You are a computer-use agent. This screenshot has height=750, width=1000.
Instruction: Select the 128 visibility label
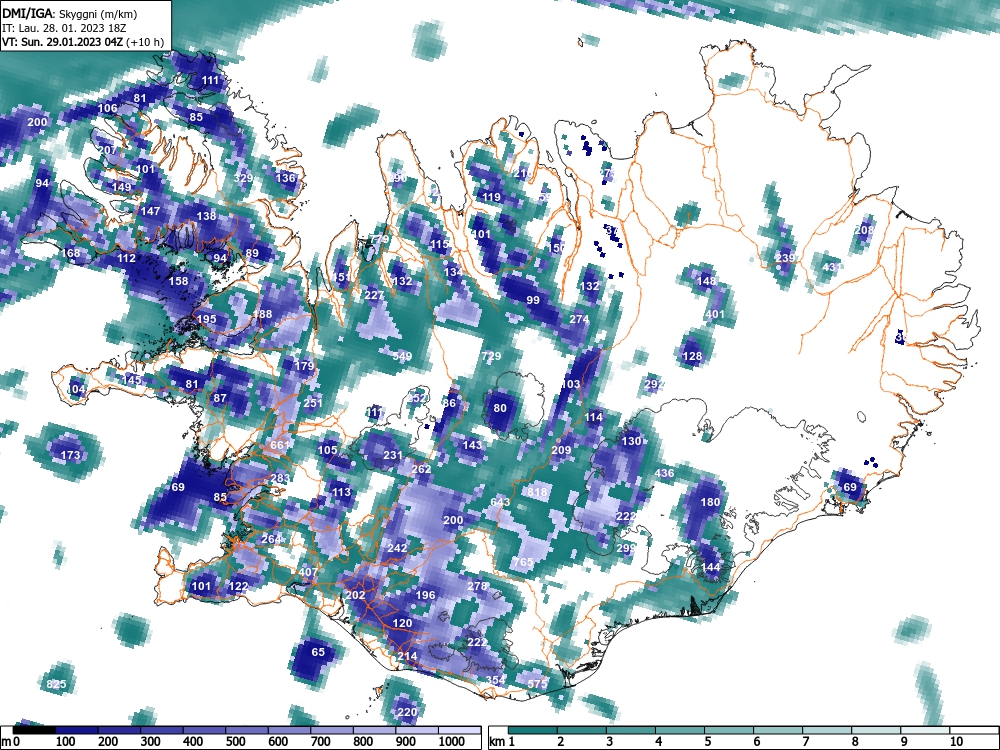coord(692,356)
